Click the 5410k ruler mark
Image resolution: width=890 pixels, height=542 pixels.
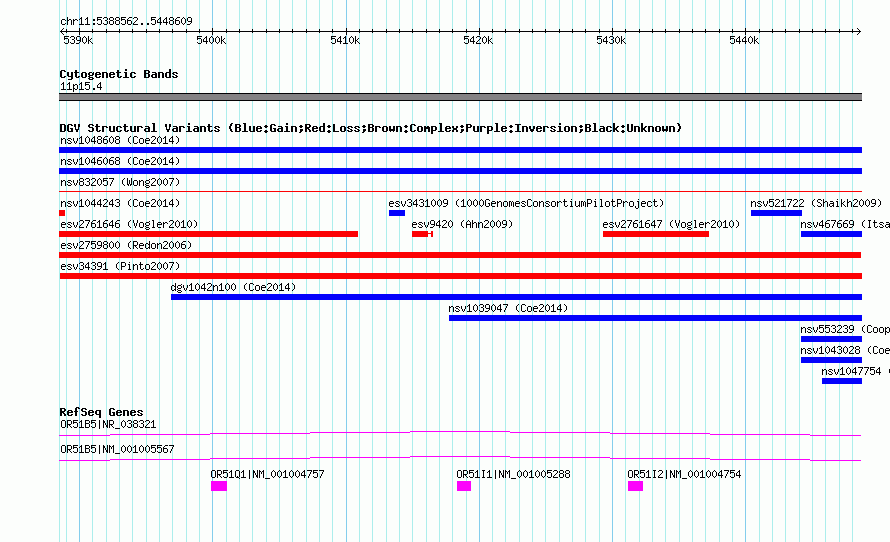coord(345,40)
